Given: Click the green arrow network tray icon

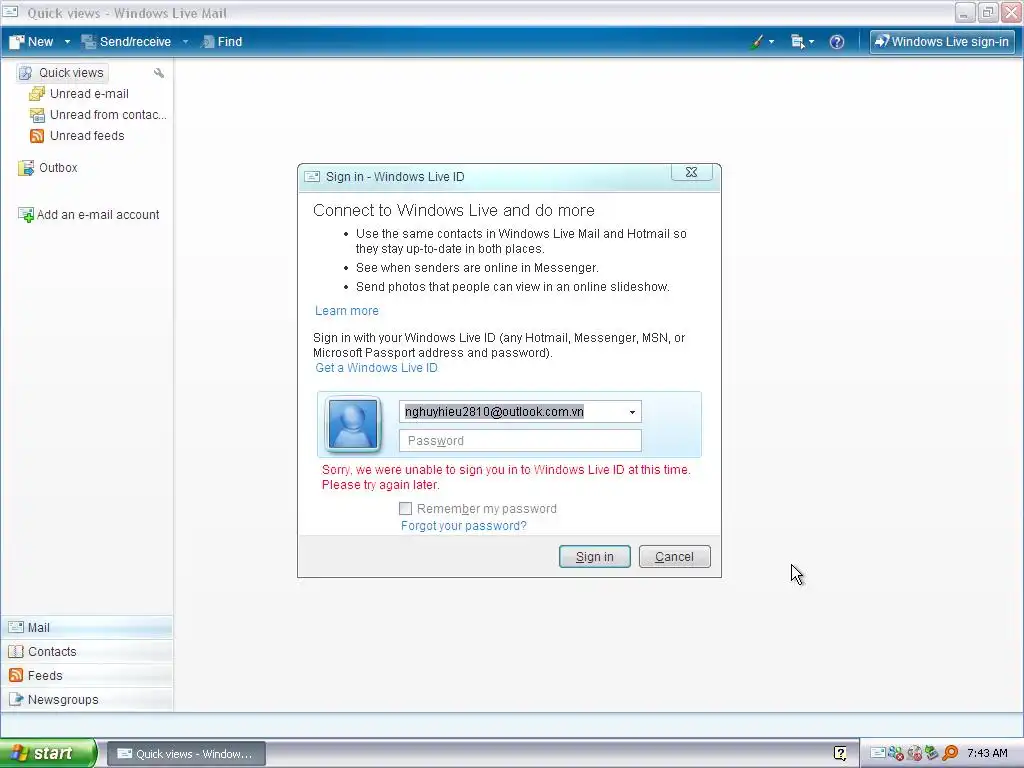Looking at the screenshot, I should (932, 754).
